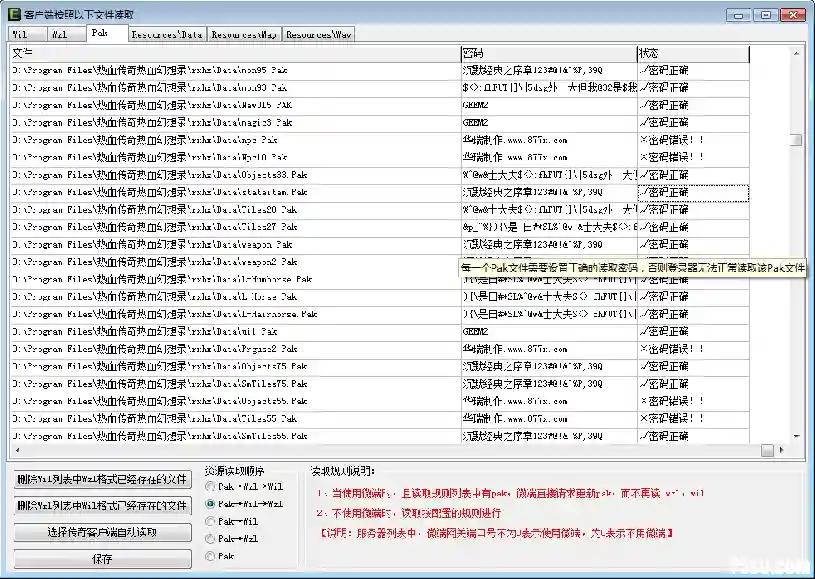
Task: Click the 密码正确 status of stateitem.Pak row
Action: pos(693,192)
